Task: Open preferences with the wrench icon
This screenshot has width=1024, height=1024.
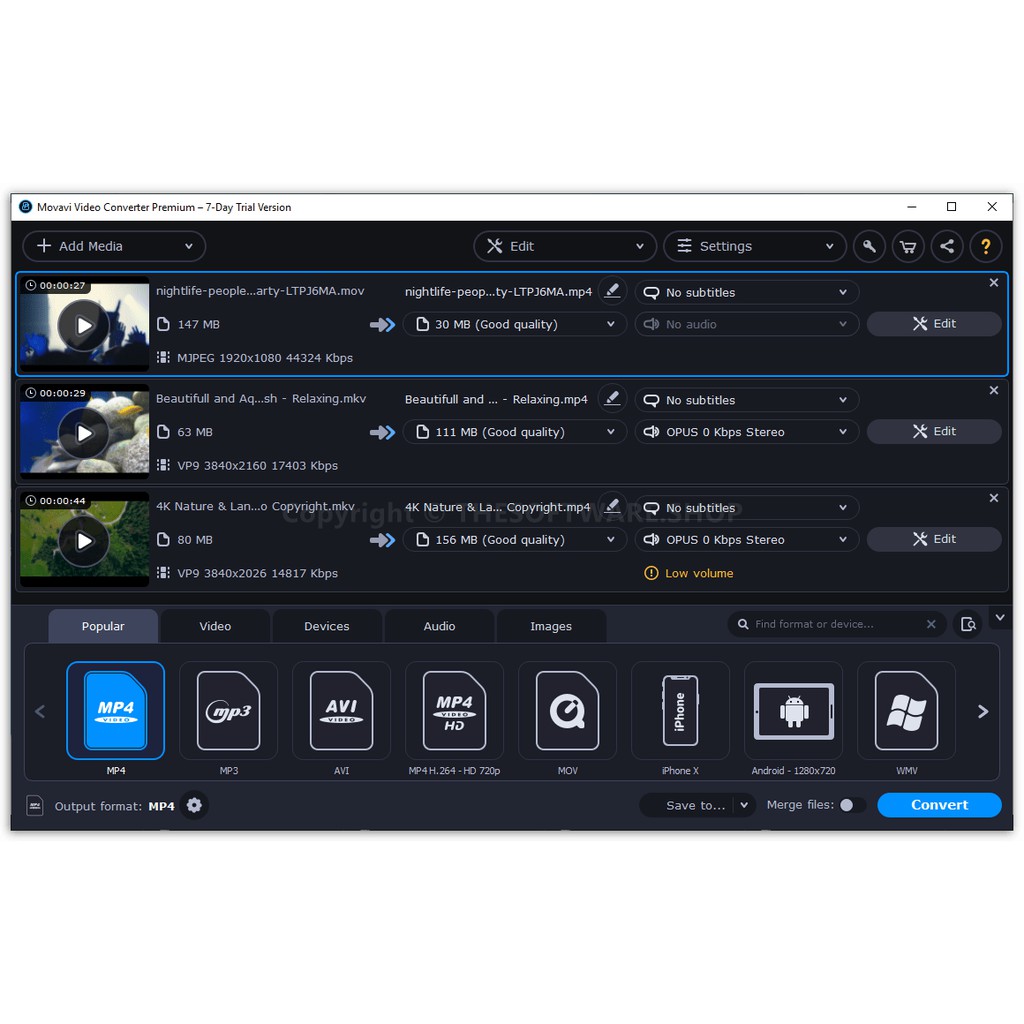Action: [x=869, y=246]
